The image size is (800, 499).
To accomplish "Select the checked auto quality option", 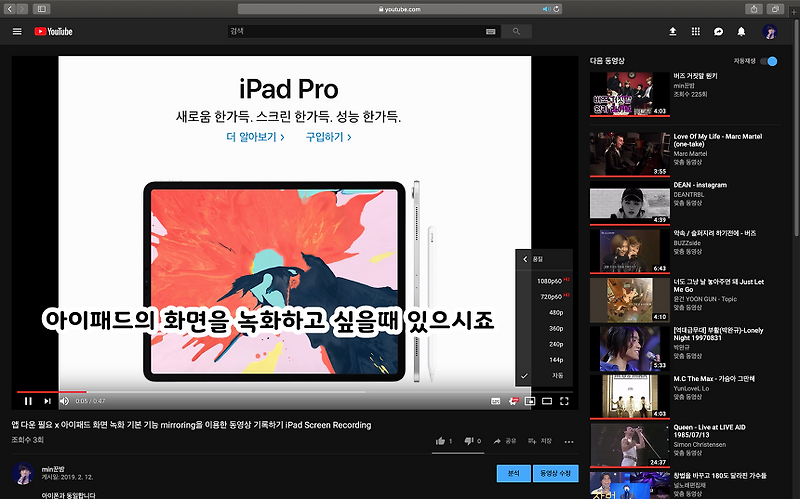I will pyautogui.click(x=544, y=376).
